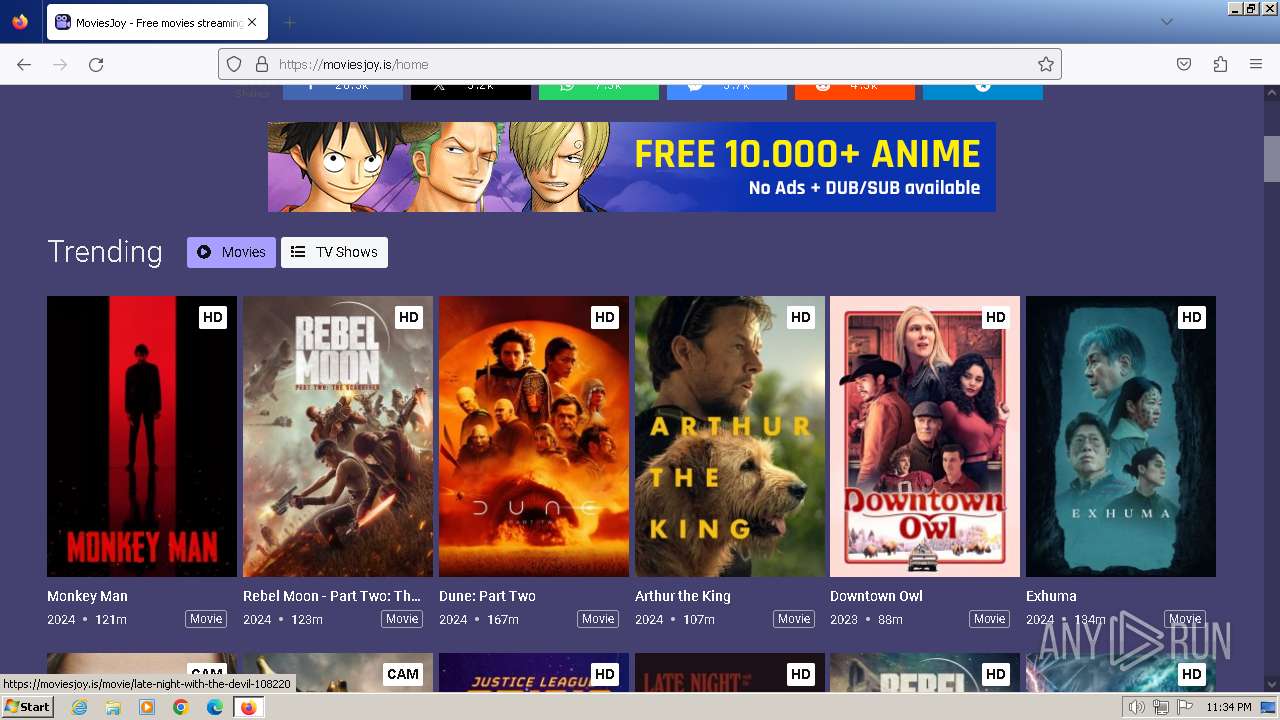The height and width of the screenshot is (720, 1280).
Task: Close the MoviesJoy tab
Action: [x=251, y=22]
